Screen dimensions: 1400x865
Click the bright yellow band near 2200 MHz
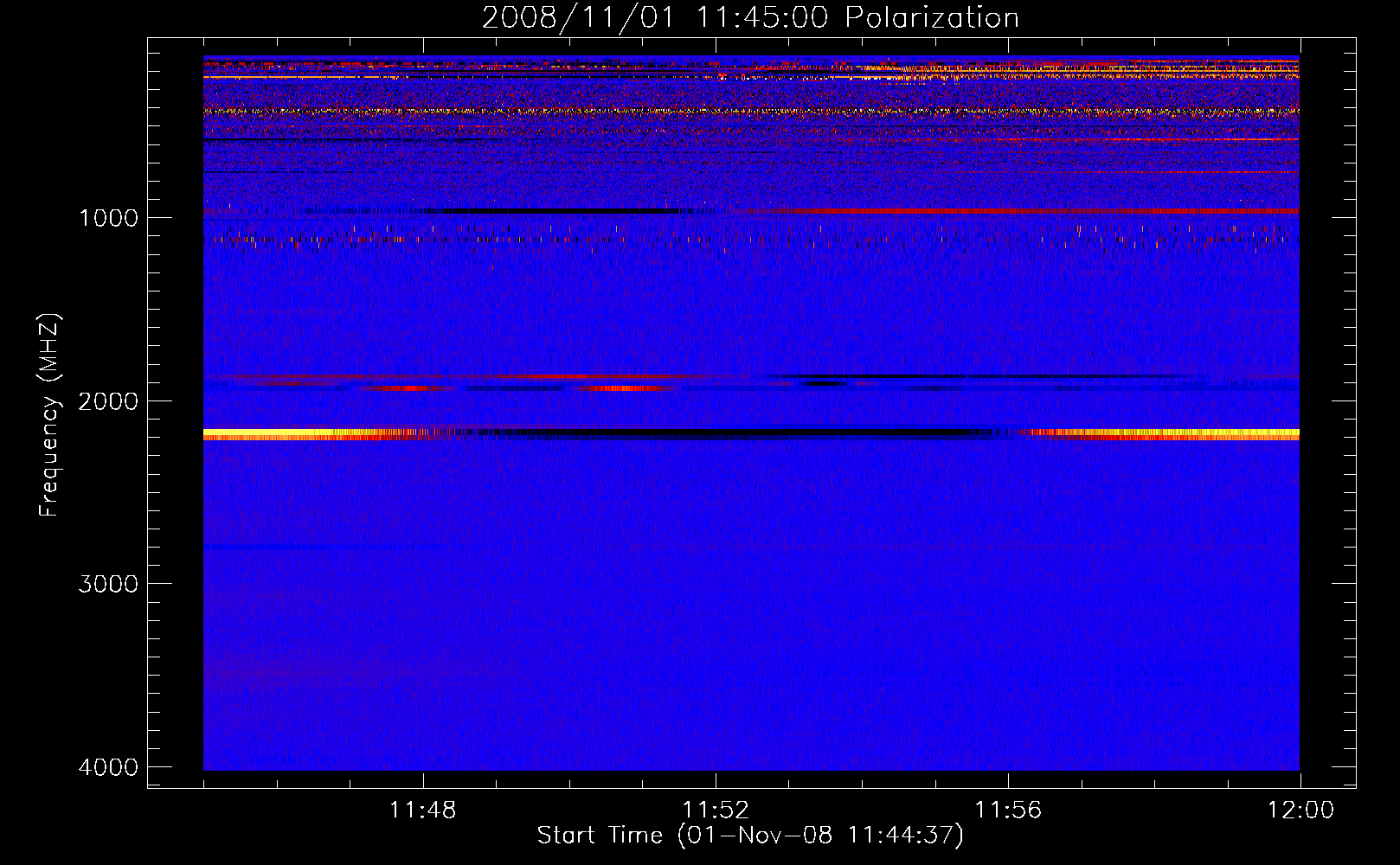point(751,434)
